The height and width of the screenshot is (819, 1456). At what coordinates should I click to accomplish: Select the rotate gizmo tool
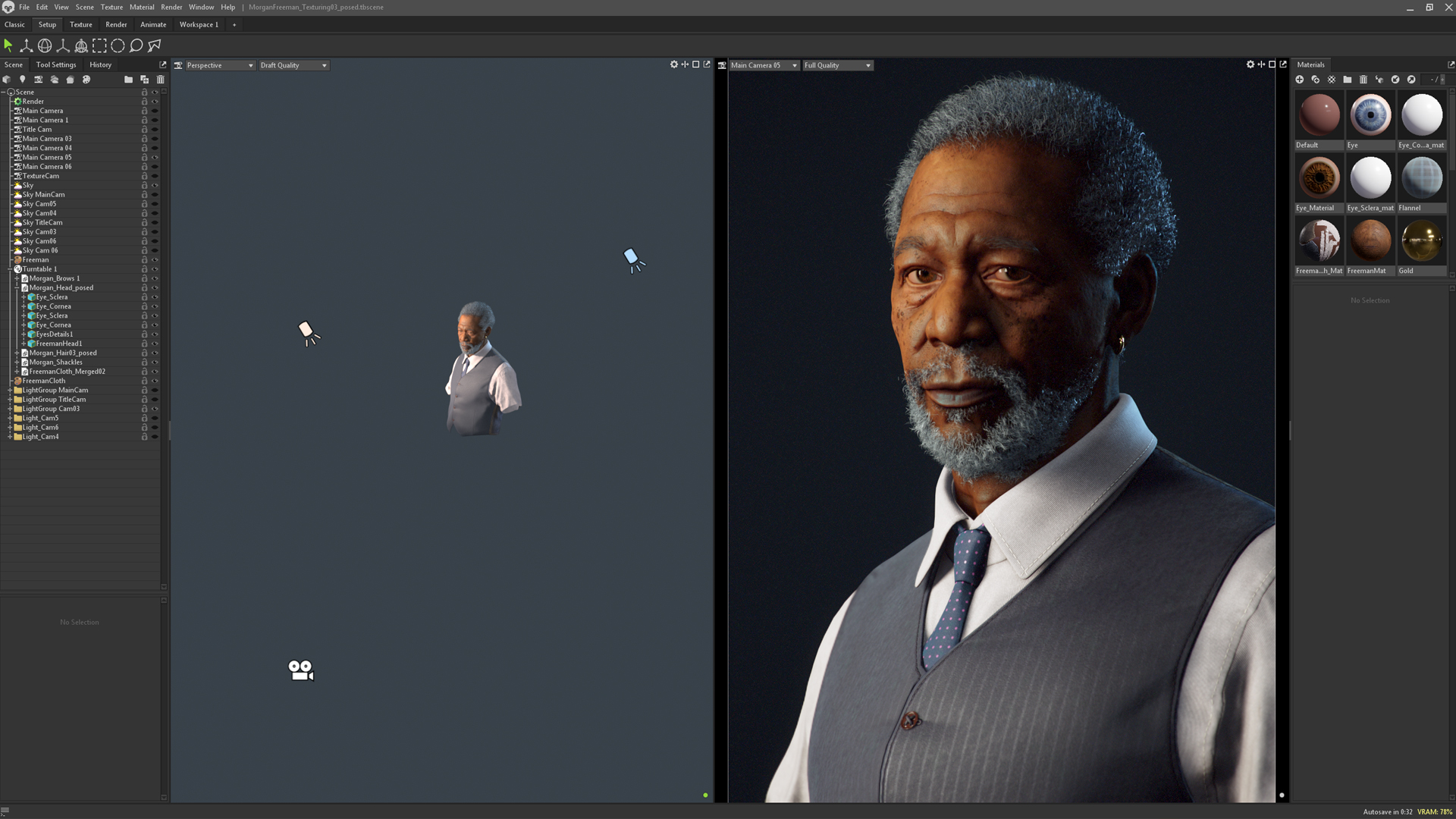pos(45,45)
